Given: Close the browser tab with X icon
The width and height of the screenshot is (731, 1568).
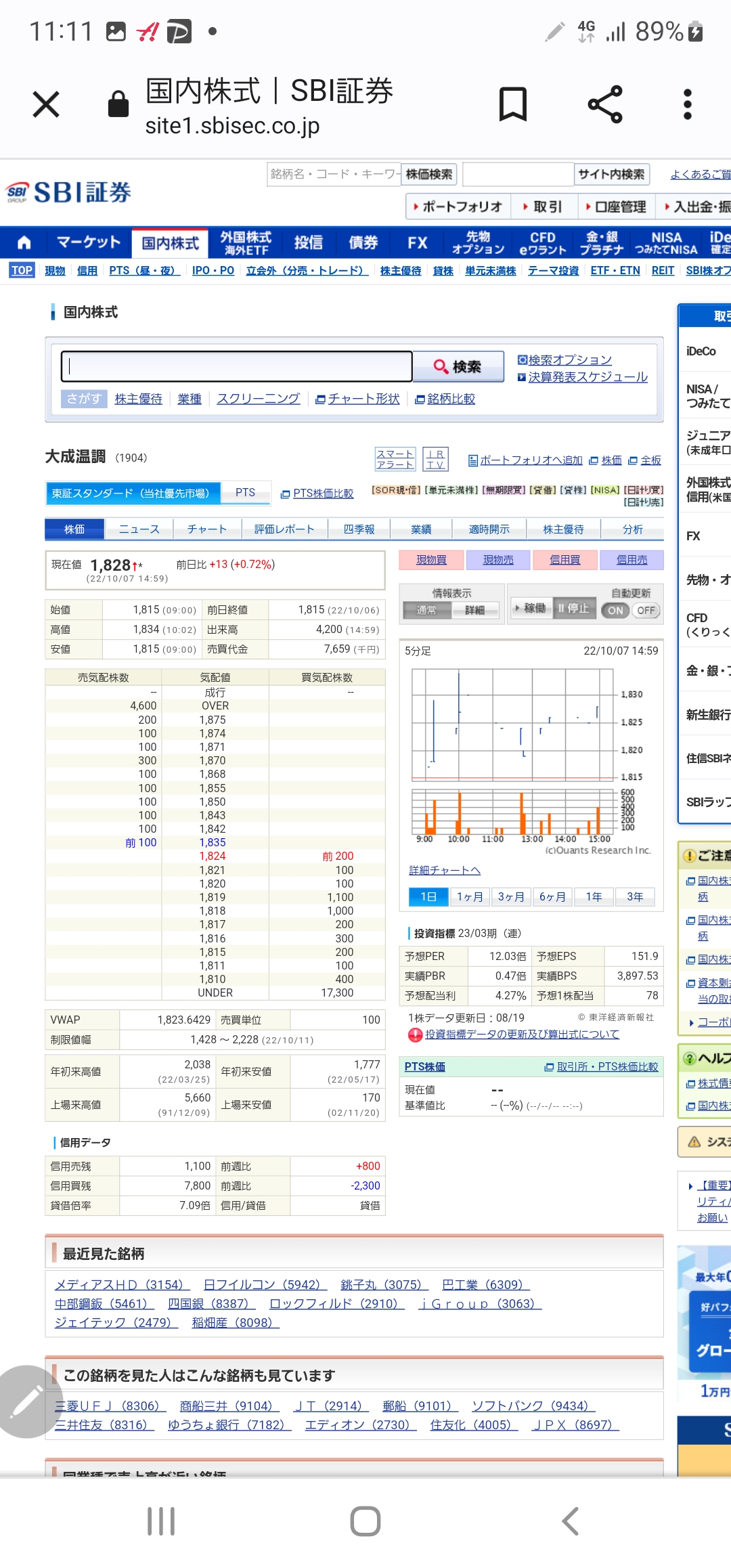Looking at the screenshot, I should click(x=46, y=104).
